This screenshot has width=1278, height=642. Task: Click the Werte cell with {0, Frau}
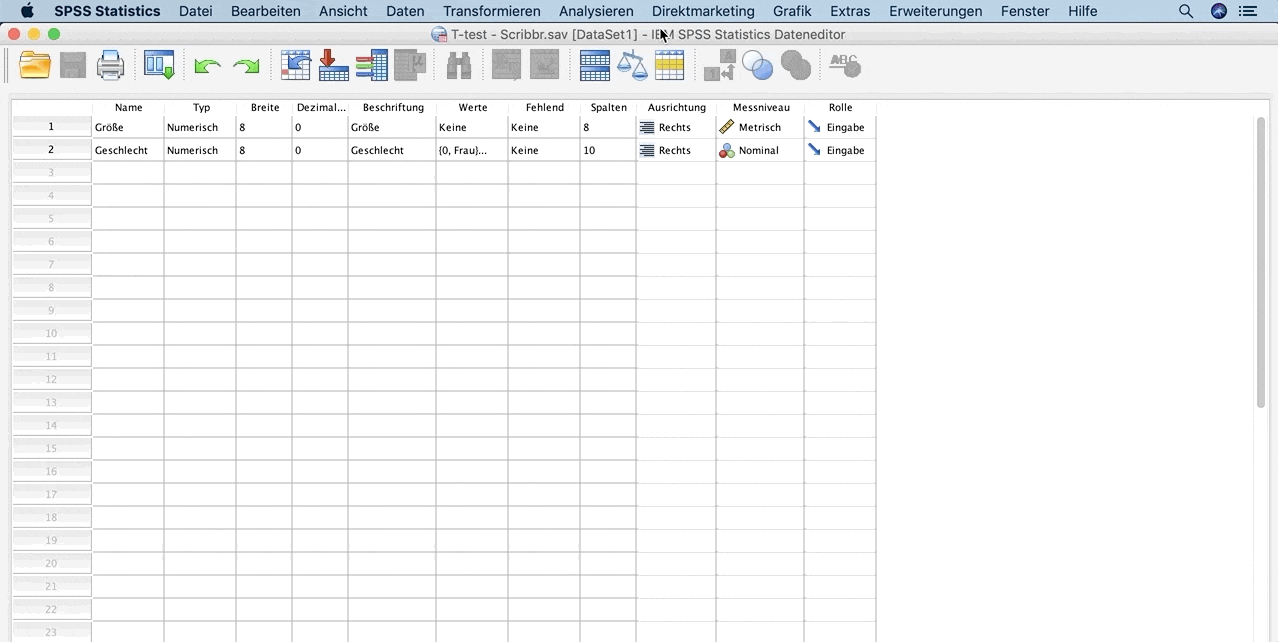click(x=471, y=150)
